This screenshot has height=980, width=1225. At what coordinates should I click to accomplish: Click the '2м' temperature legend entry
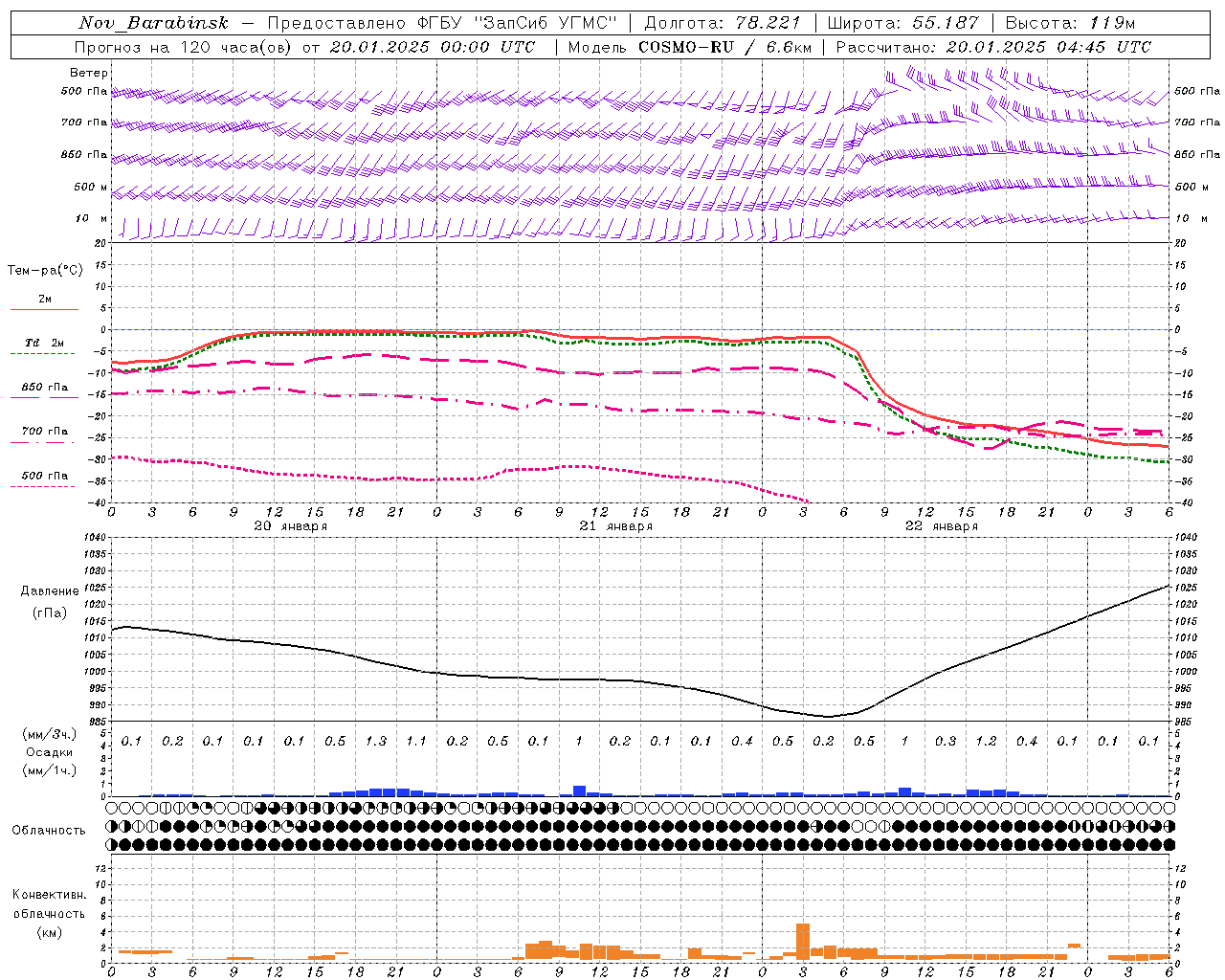tap(45, 300)
